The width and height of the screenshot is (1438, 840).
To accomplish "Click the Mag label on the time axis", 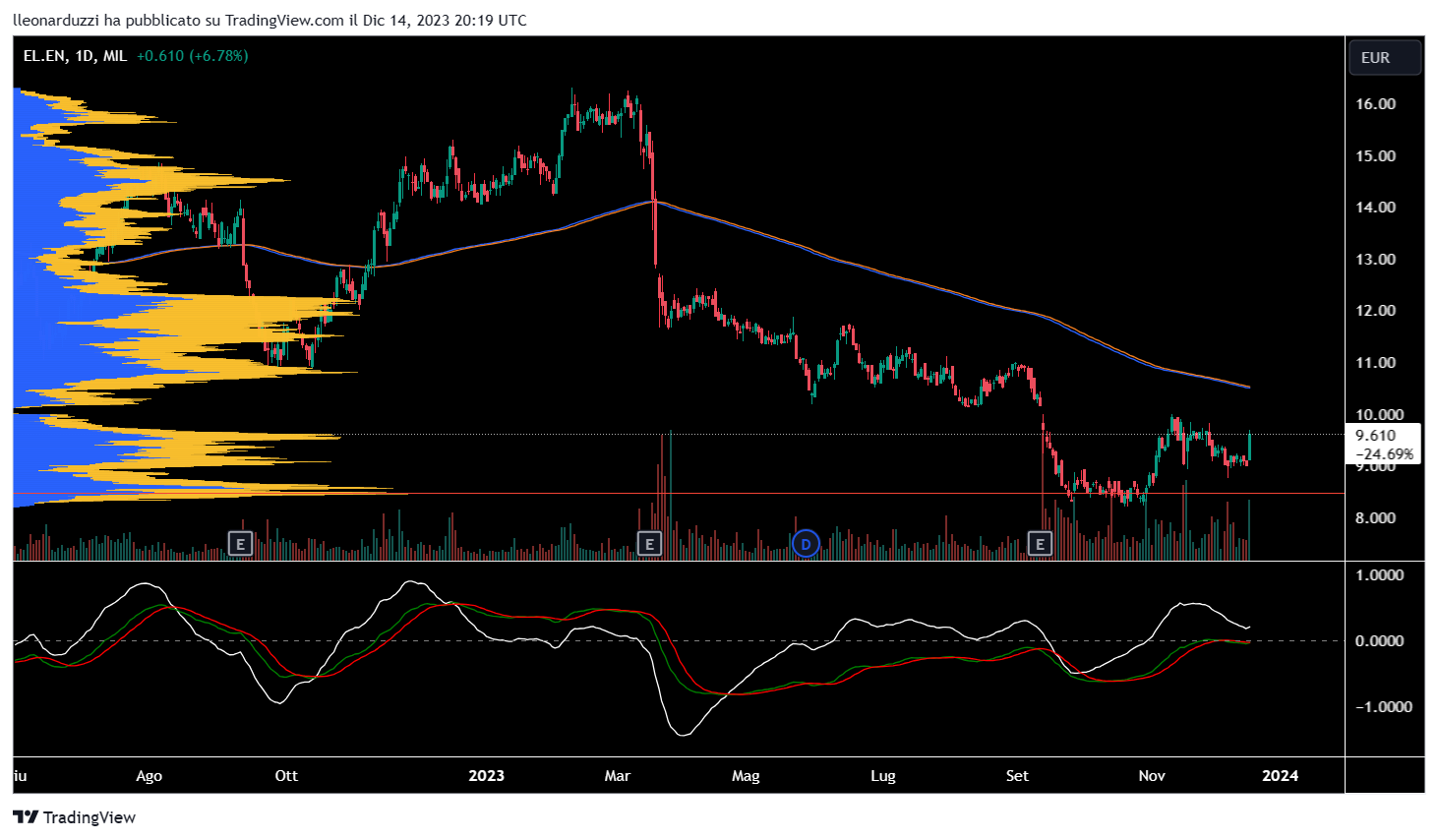I will 746,776.
